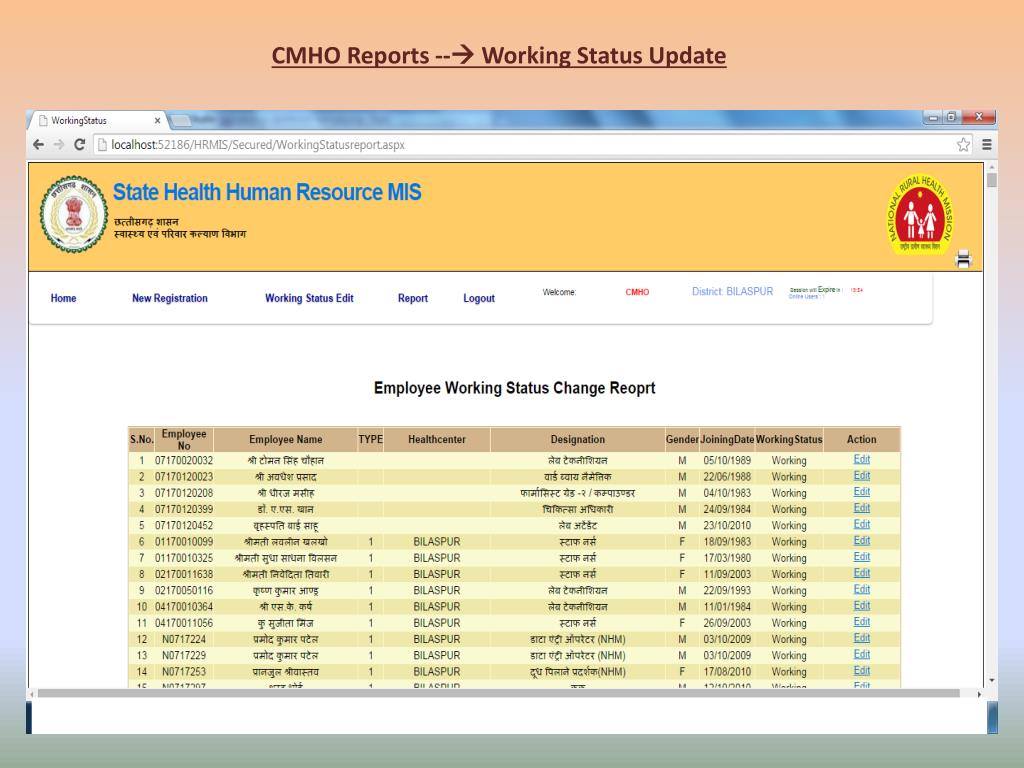This screenshot has width=1024, height=768.
Task: Click the WorkingStatus column header
Action: [x=789, y=440]
